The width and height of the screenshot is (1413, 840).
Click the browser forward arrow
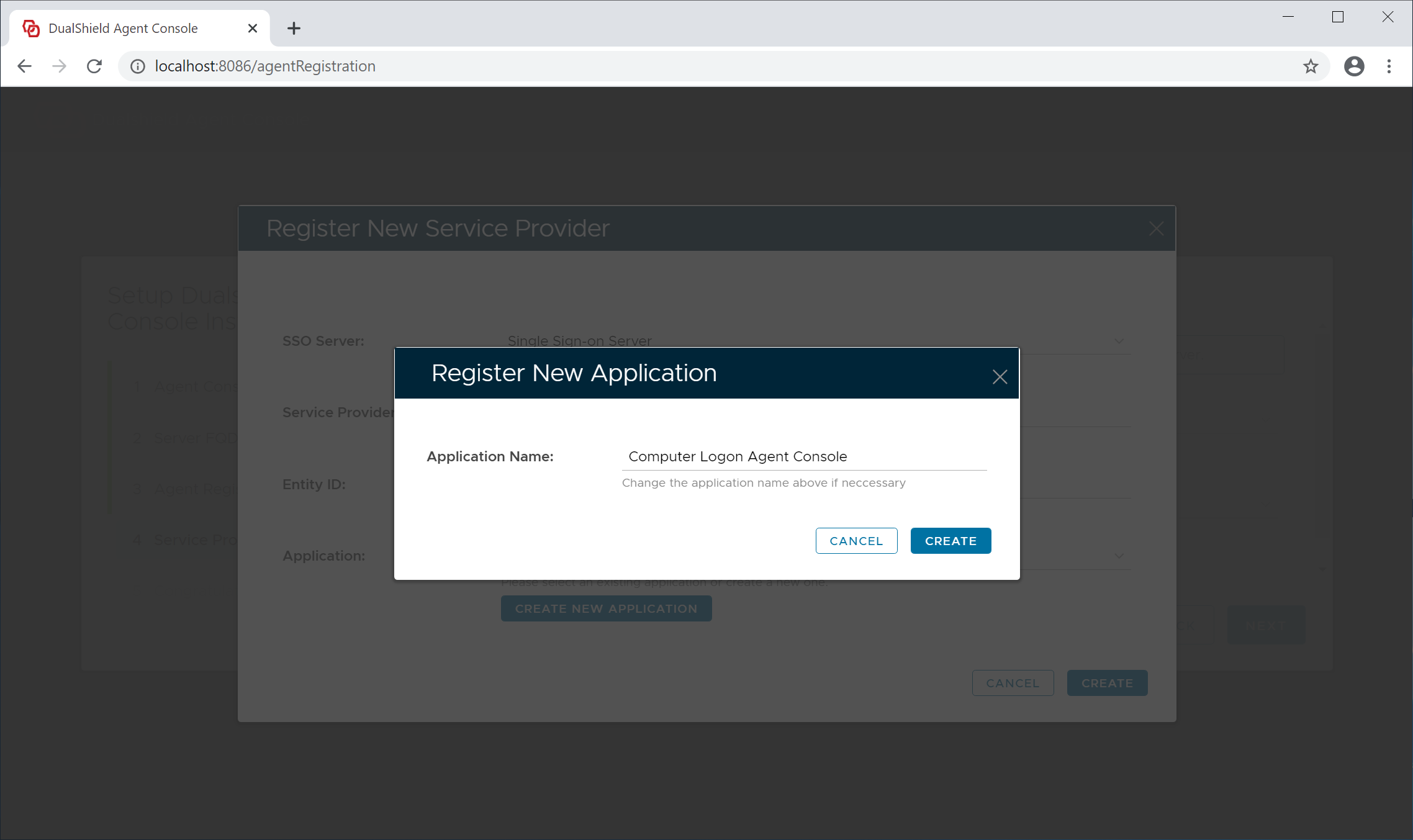click(60, 66)
